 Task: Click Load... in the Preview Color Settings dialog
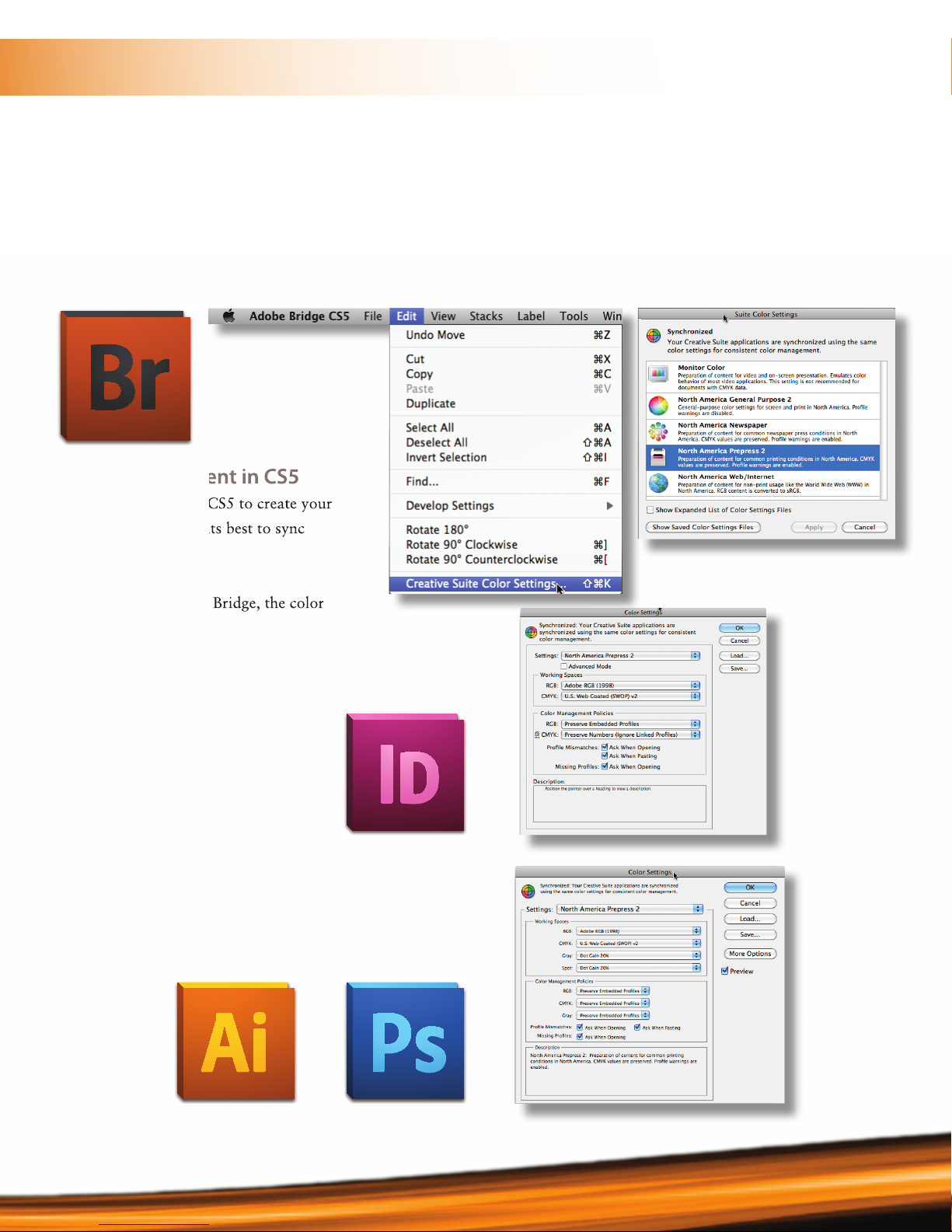(750, 919)
